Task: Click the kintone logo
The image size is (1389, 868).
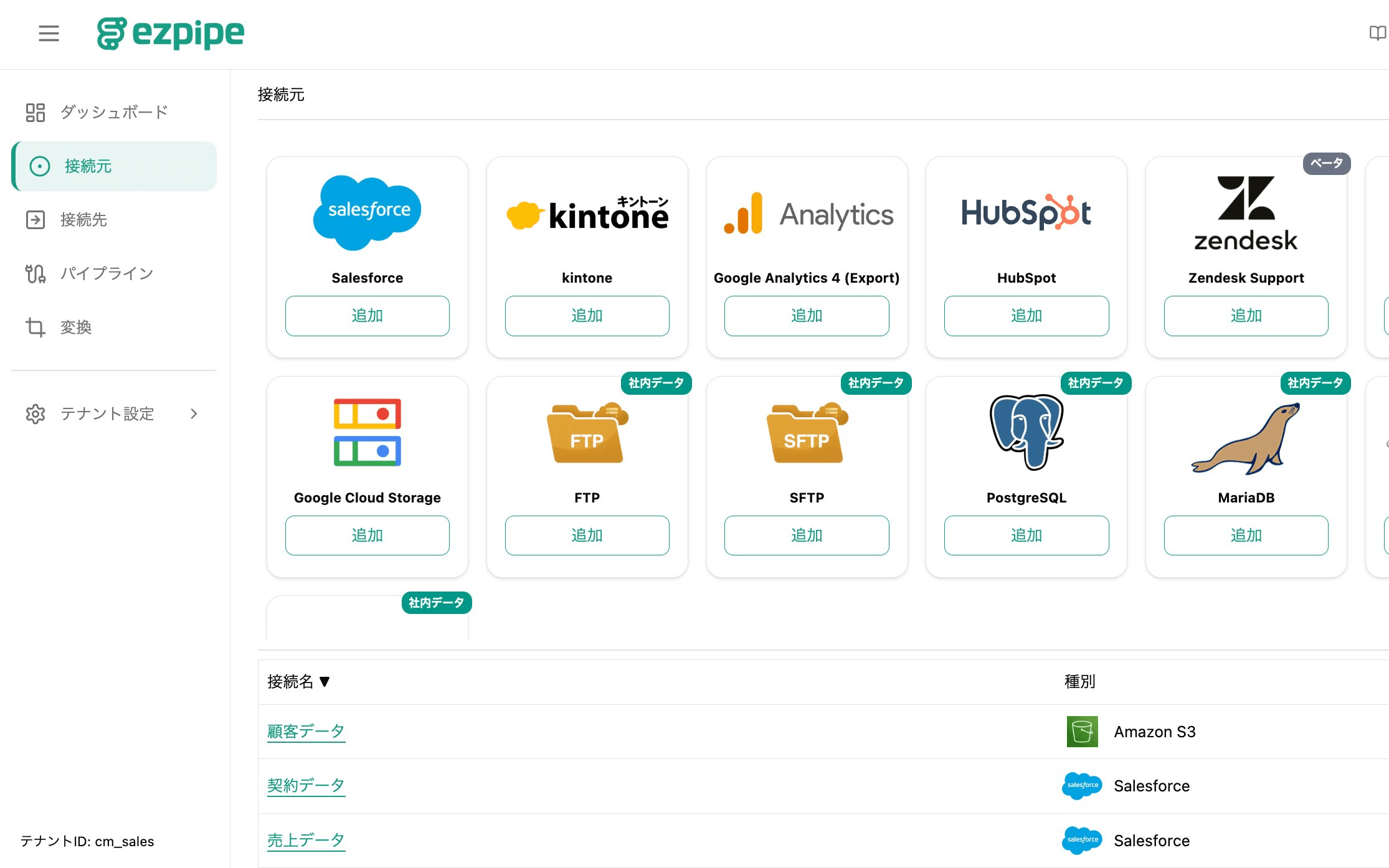Action: tap(587, 214)
